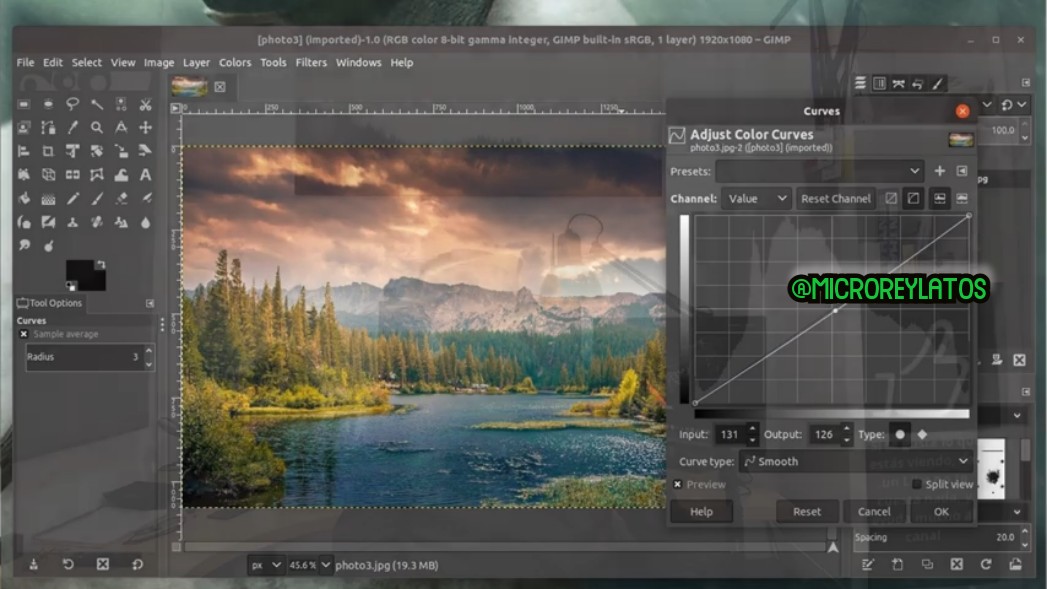Select the Eraser tool
The width and height of the screenshot is (1047, 589).
121,198
